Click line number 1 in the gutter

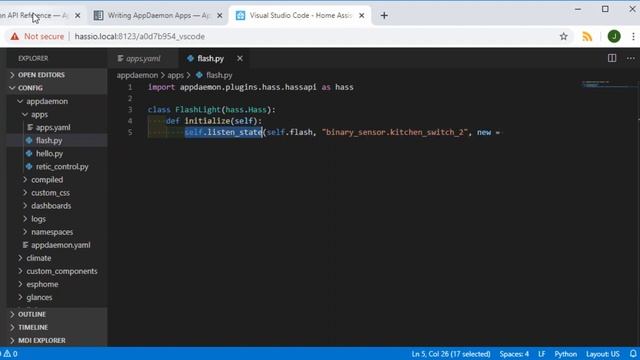[130, 87]
